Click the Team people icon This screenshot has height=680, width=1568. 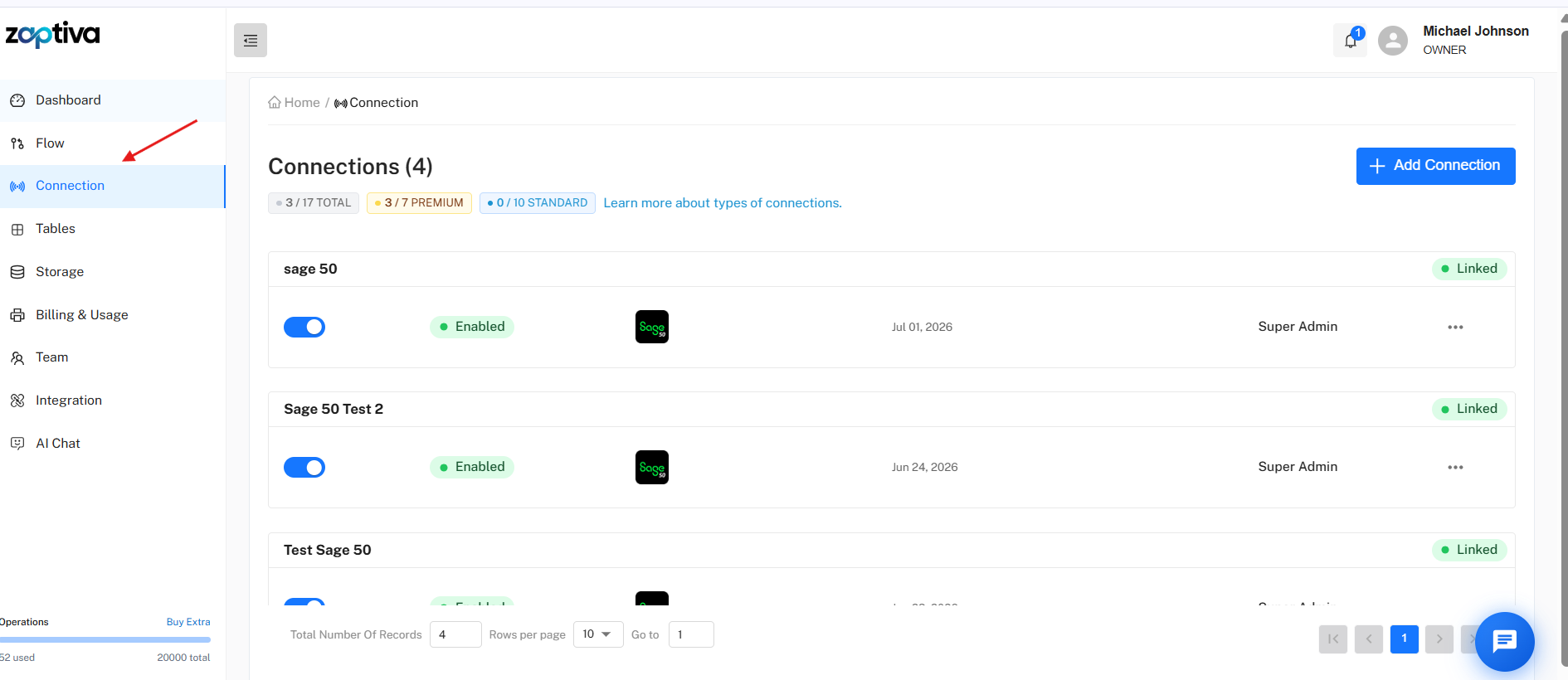[17, 358]
